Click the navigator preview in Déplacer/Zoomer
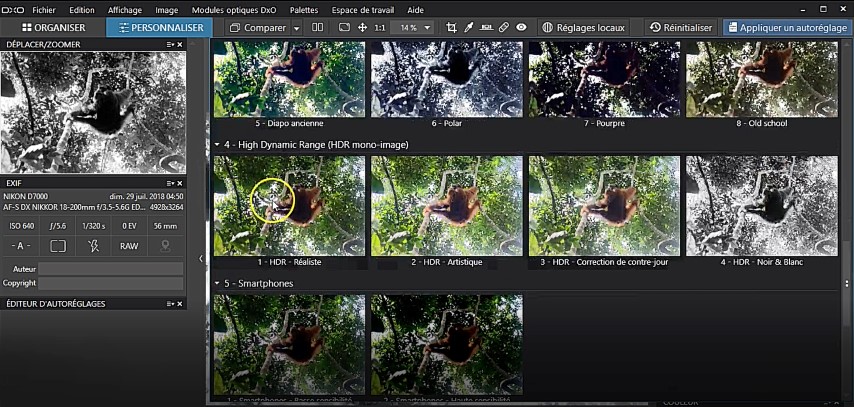 [93, 113]
